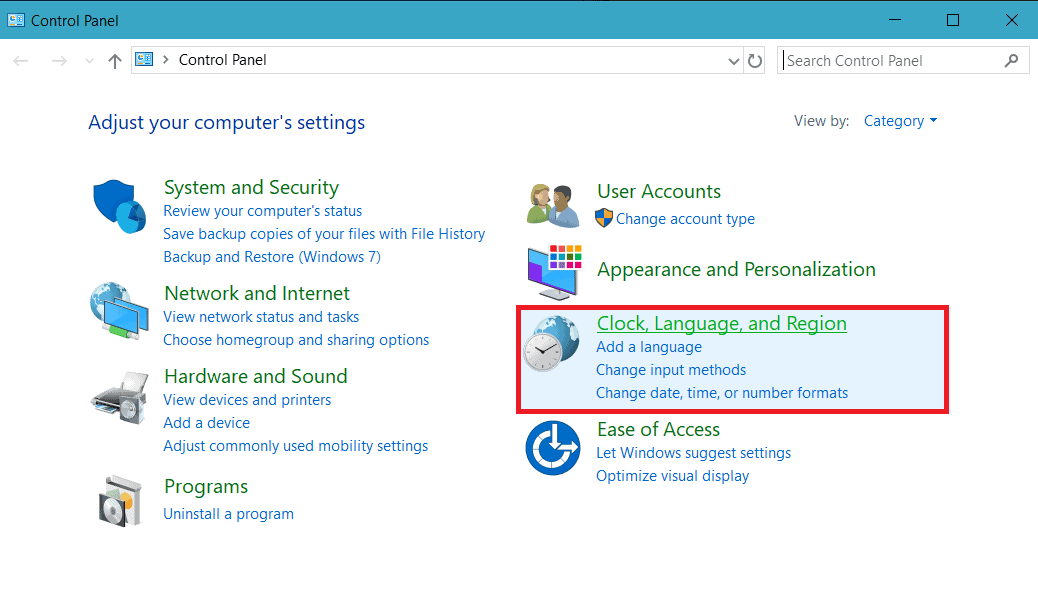Viewport: 1038px width, 606px height.
Task: Expand the breadcrumb chevron before Control Panel
Action: tap(165, 60)
